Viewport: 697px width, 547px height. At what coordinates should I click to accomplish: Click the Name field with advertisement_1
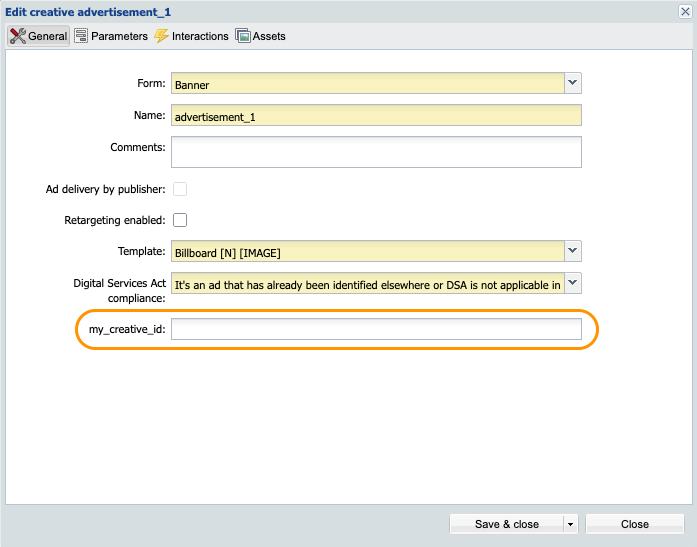coord(376,115)
